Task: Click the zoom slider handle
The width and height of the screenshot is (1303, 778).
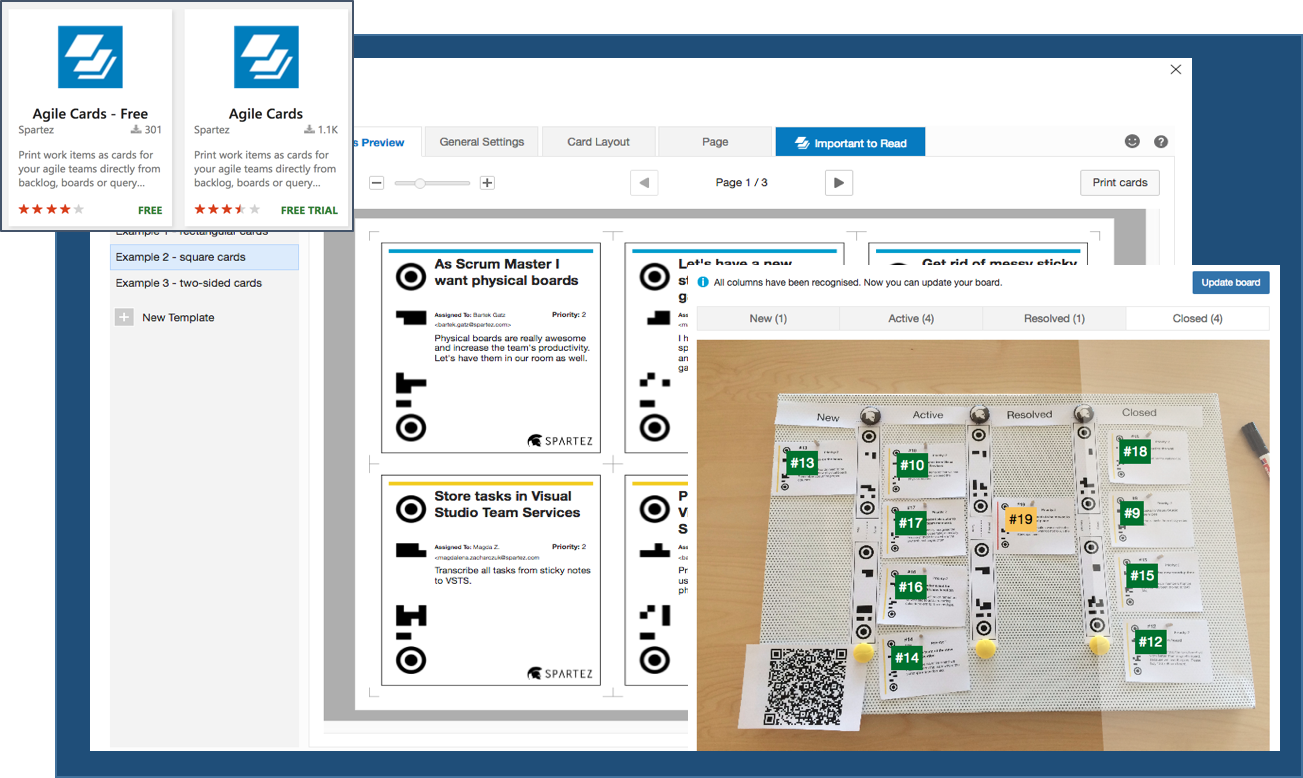Action: point(420,183)
